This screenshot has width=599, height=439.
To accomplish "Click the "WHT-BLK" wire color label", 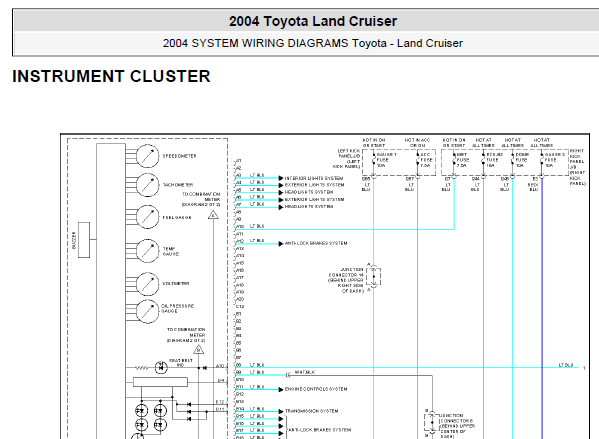I will click(305, 372).
